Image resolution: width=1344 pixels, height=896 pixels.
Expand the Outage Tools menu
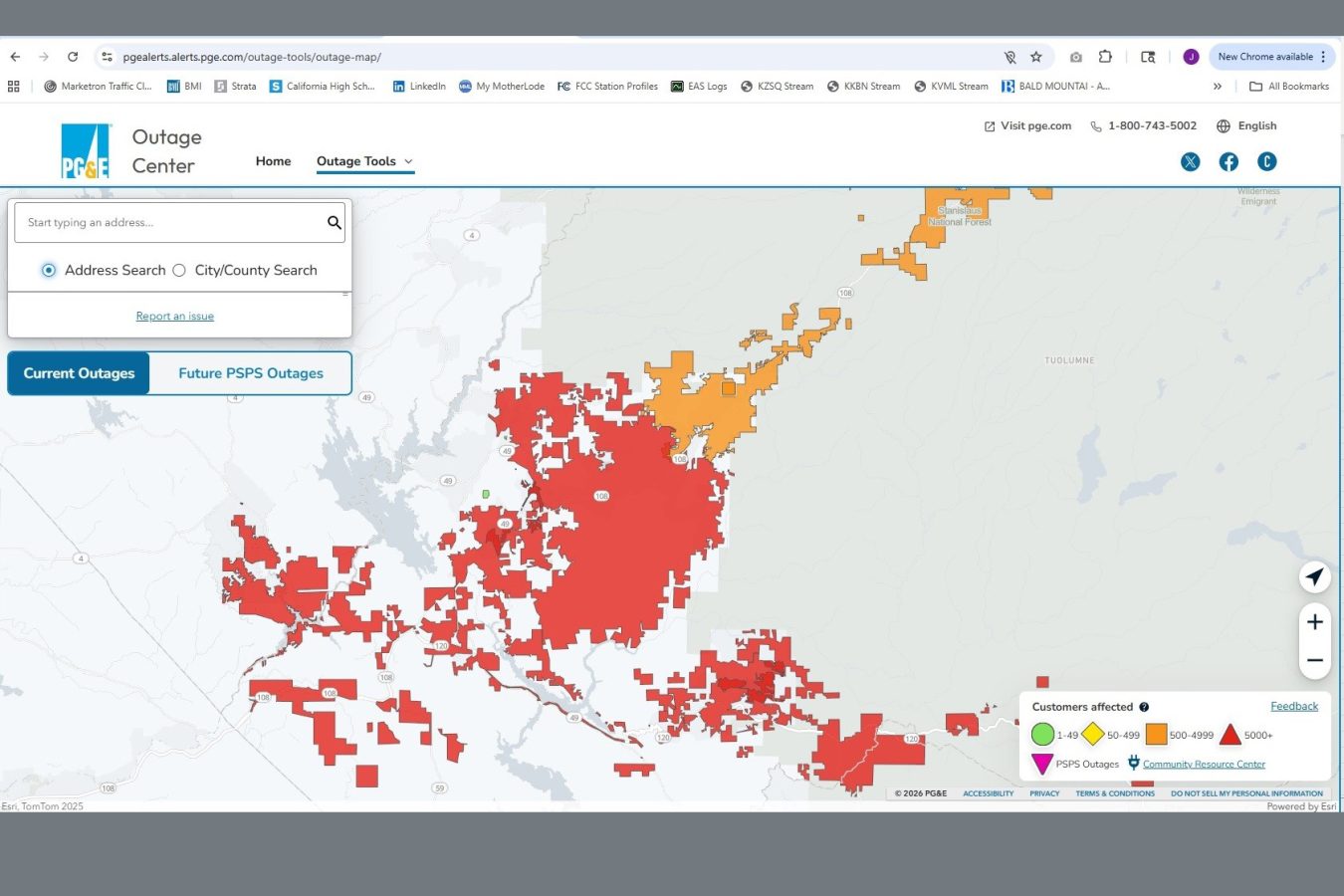click(364, 161)
